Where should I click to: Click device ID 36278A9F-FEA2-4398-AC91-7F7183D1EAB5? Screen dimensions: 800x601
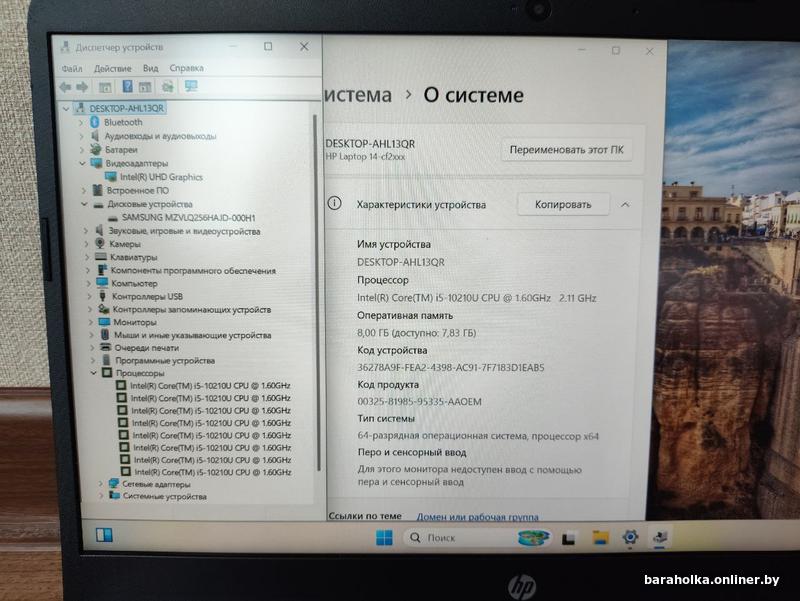click(451, 367)
